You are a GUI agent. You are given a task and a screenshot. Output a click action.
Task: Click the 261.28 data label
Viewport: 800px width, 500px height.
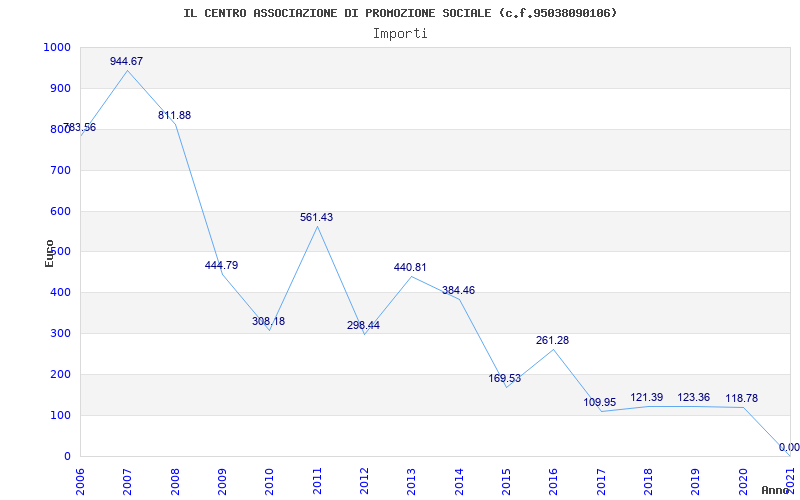(x=552, y=340)
